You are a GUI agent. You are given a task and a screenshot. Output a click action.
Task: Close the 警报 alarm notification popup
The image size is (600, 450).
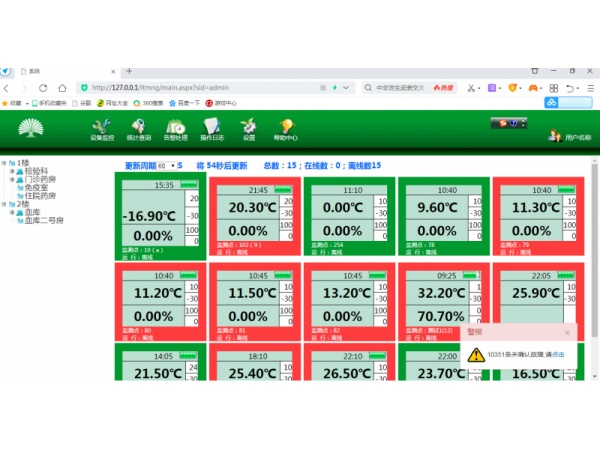click(567, 333)
